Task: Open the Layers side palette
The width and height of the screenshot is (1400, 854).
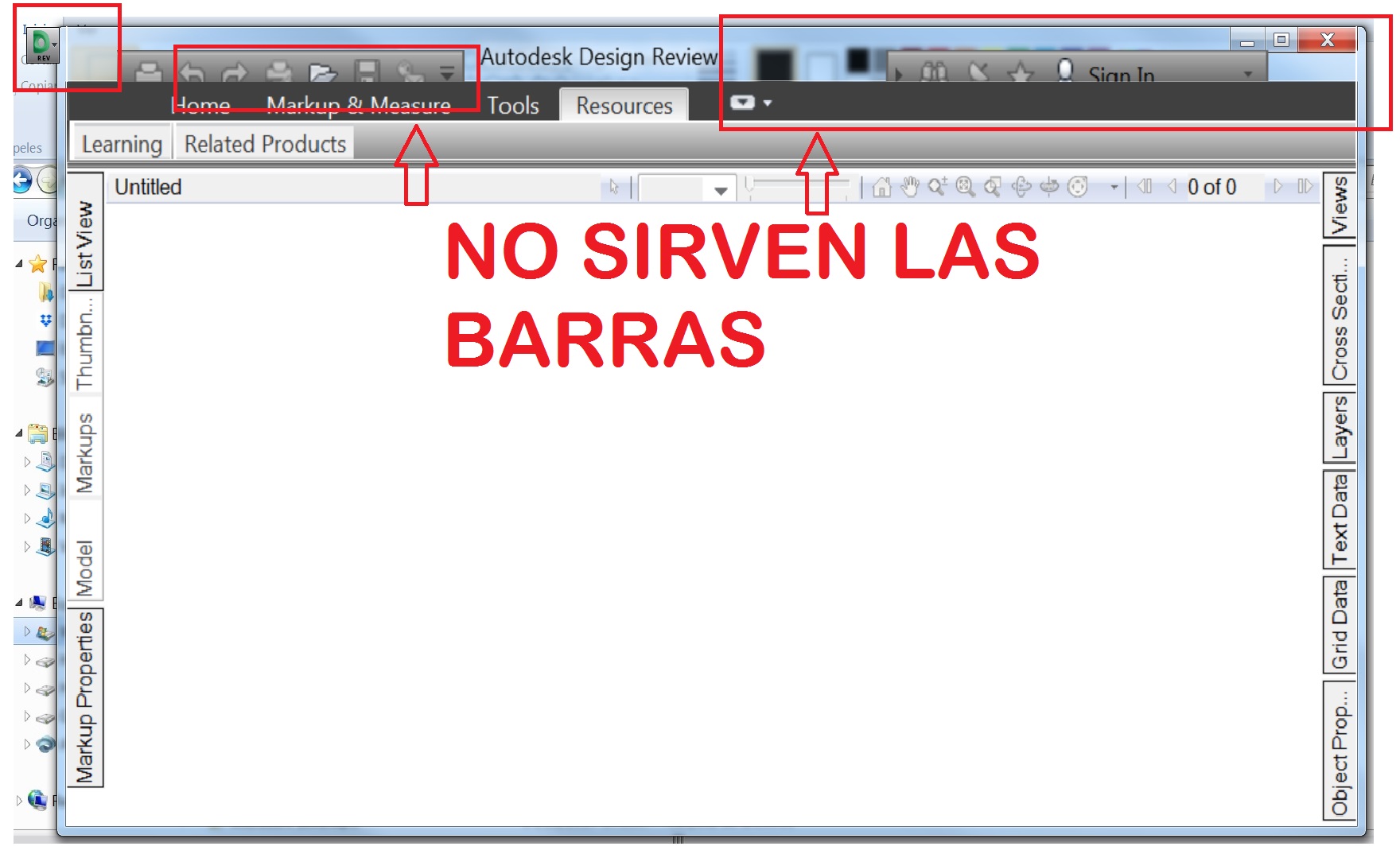Action: click(x=1340, y=427)
